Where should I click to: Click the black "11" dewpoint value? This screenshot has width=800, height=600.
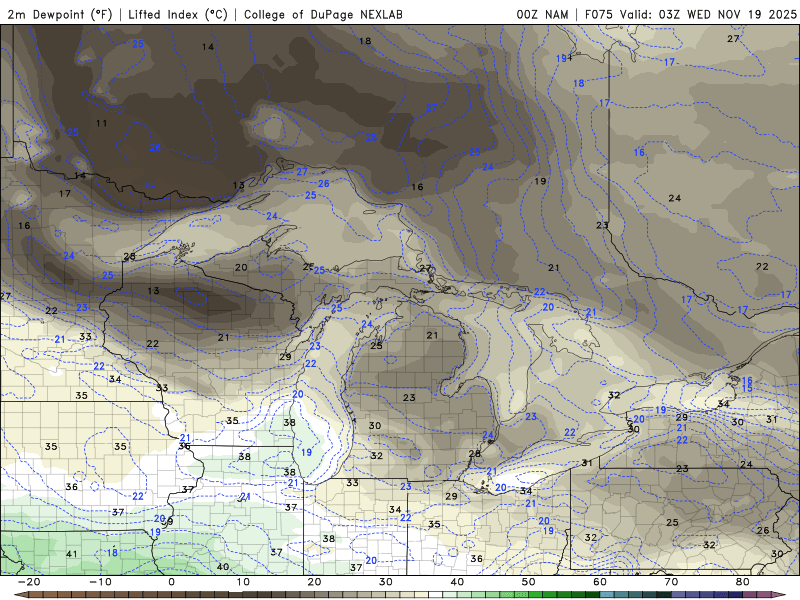[x=102, y=123]
